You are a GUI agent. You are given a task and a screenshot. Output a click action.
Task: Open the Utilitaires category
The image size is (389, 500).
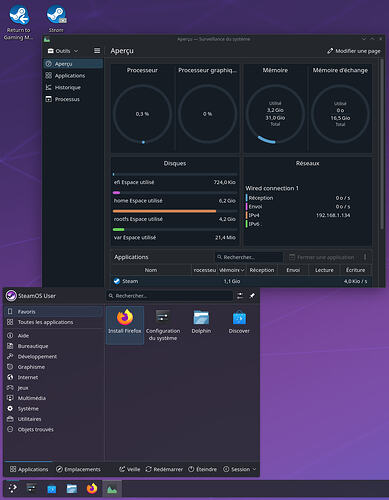pyautogui.click(x=54, y=419)
